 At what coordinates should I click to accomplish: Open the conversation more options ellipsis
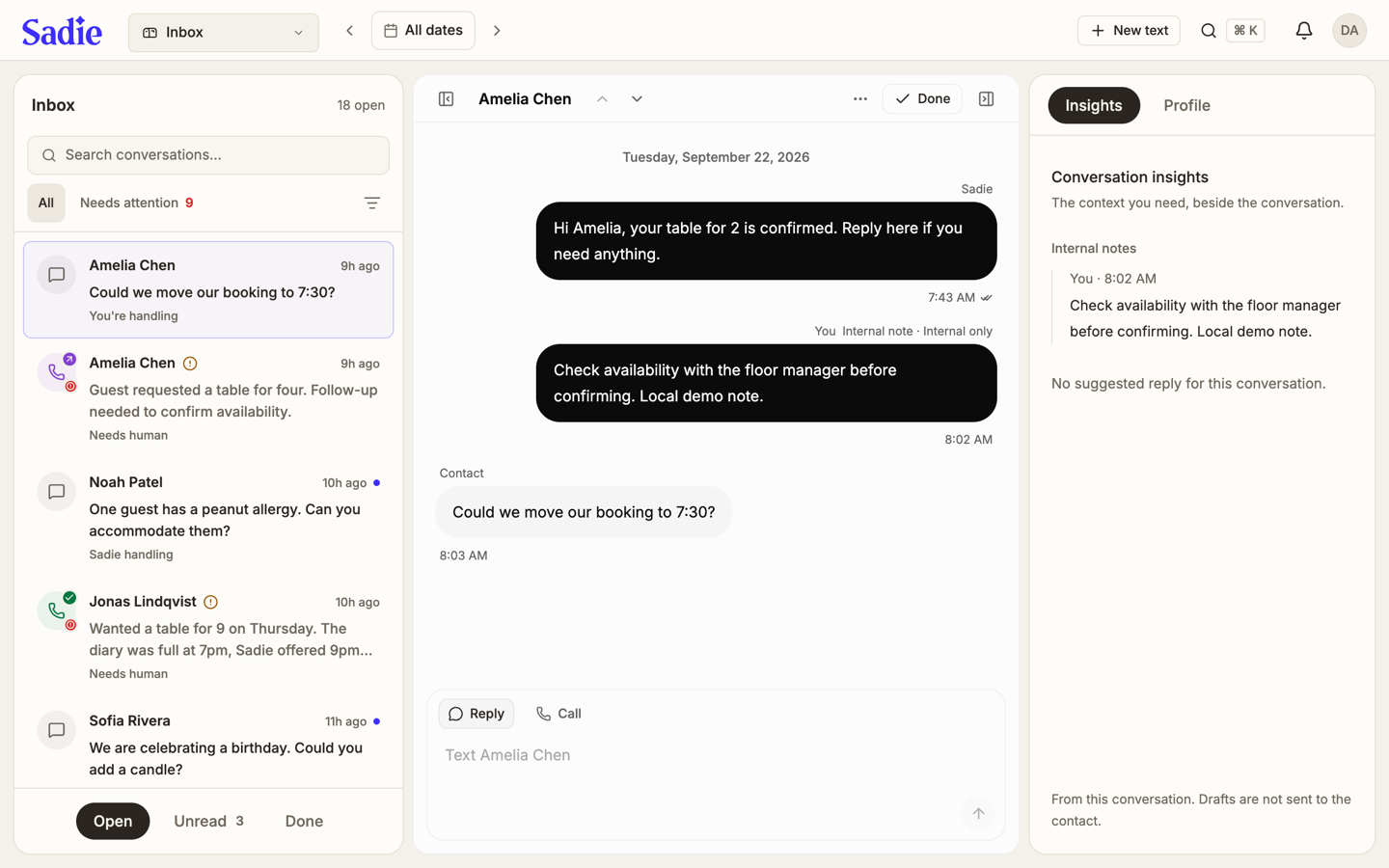[x=860, y=98]
